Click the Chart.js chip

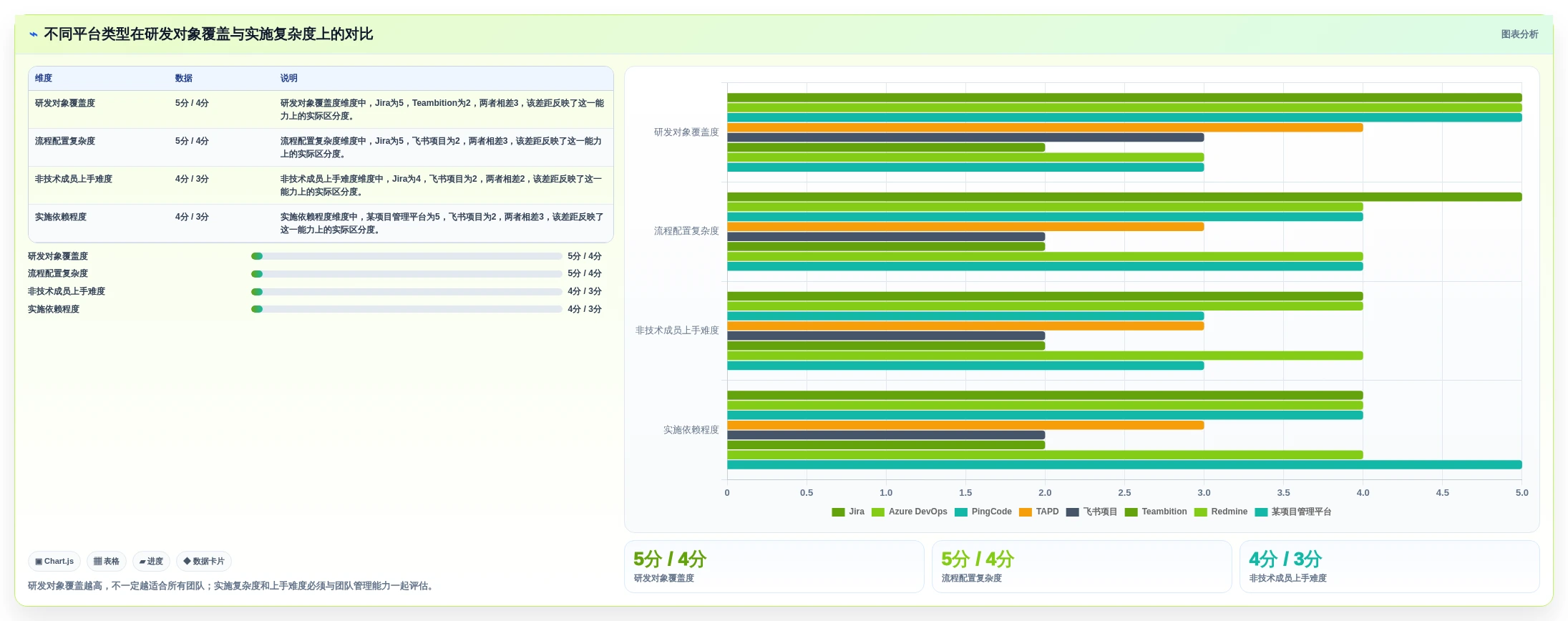pyautogui.click(x=54, y=562)
